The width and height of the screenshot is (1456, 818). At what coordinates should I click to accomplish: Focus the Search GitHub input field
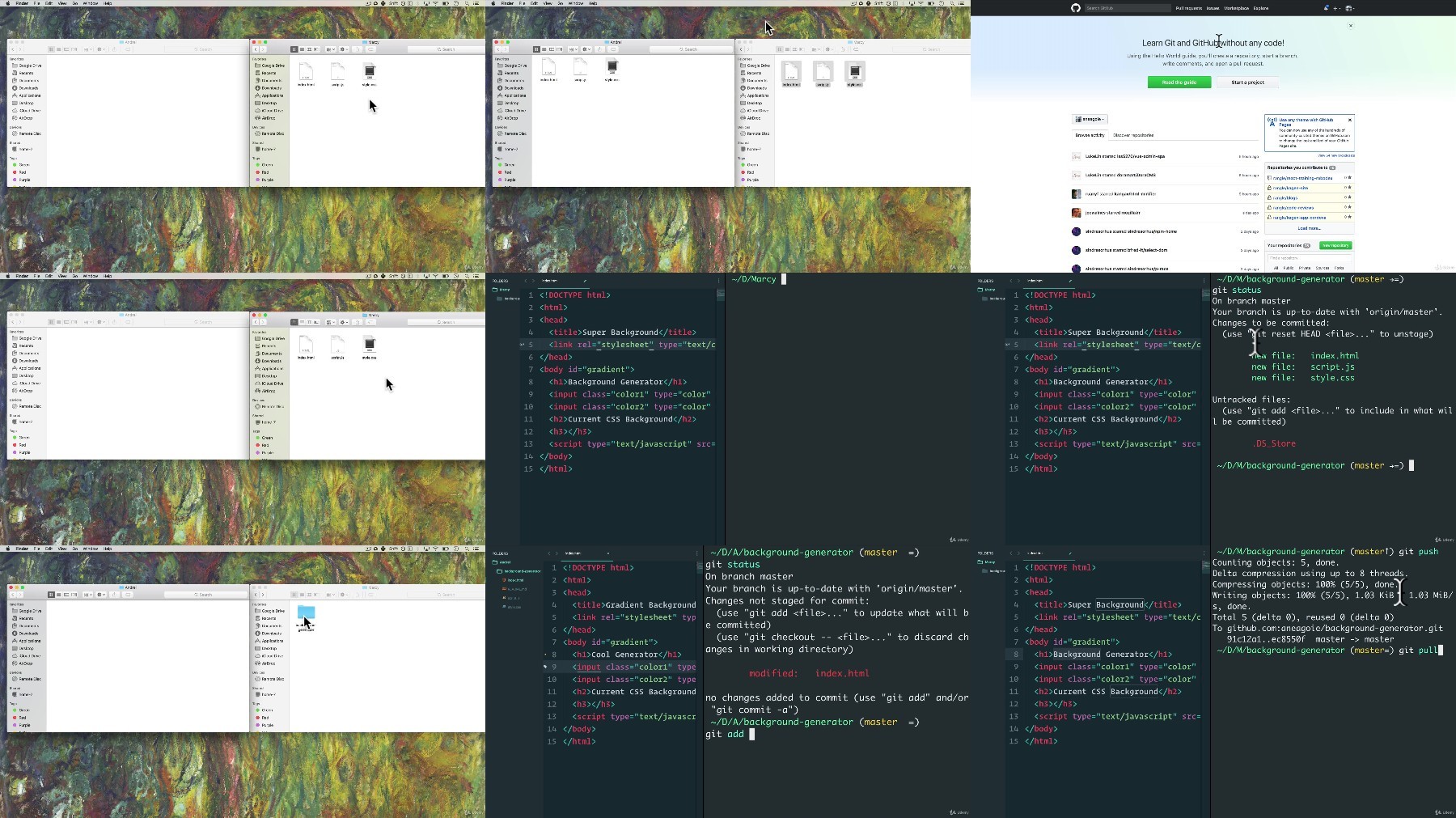coord(1128,8)
